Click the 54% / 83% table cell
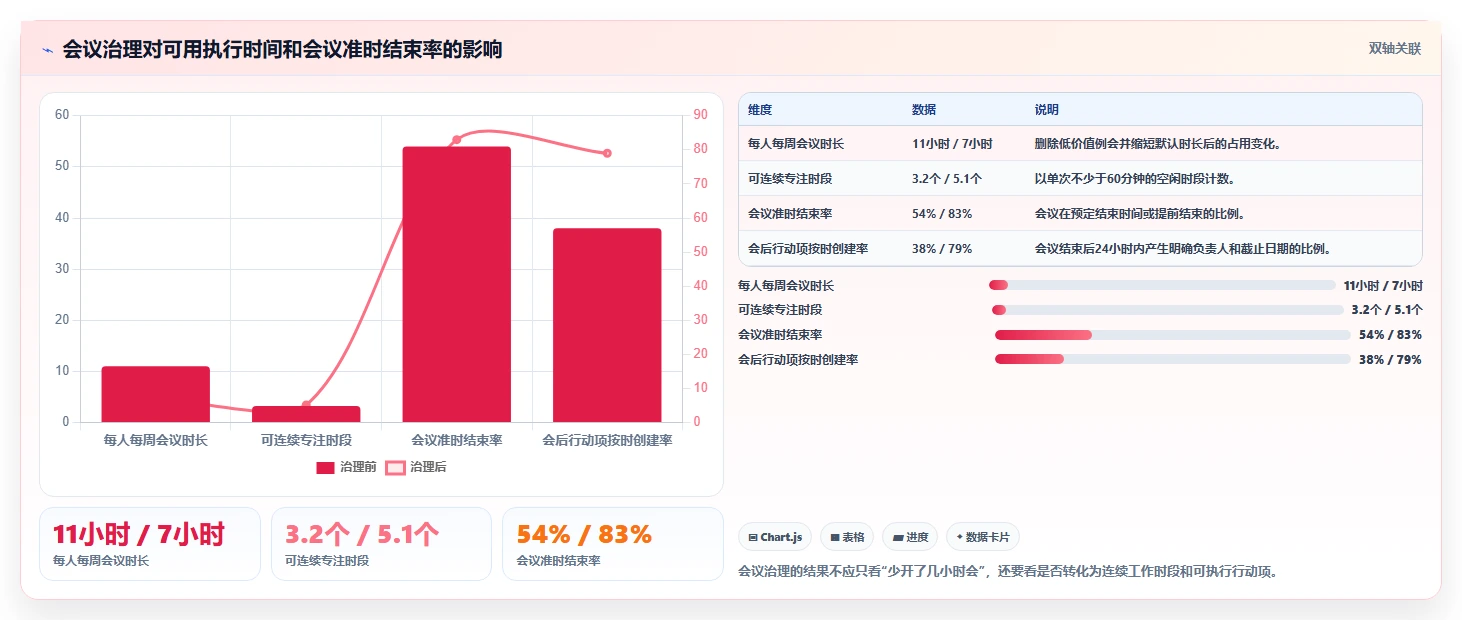Screen dimensions: 1462x620 (x=942, y=214)
